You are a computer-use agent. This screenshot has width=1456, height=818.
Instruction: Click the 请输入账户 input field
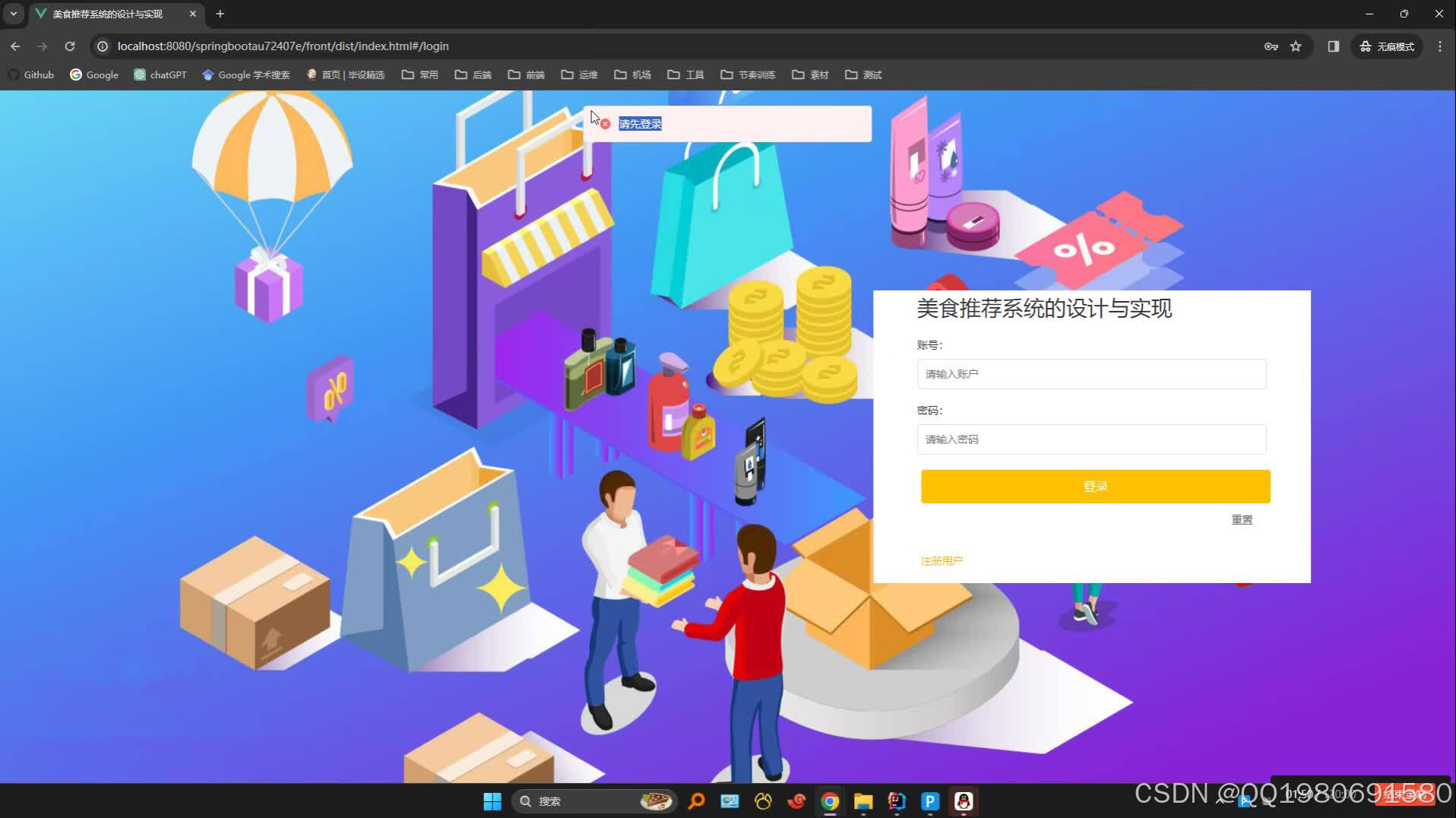pyautogui.click(x=1091, y=373)
